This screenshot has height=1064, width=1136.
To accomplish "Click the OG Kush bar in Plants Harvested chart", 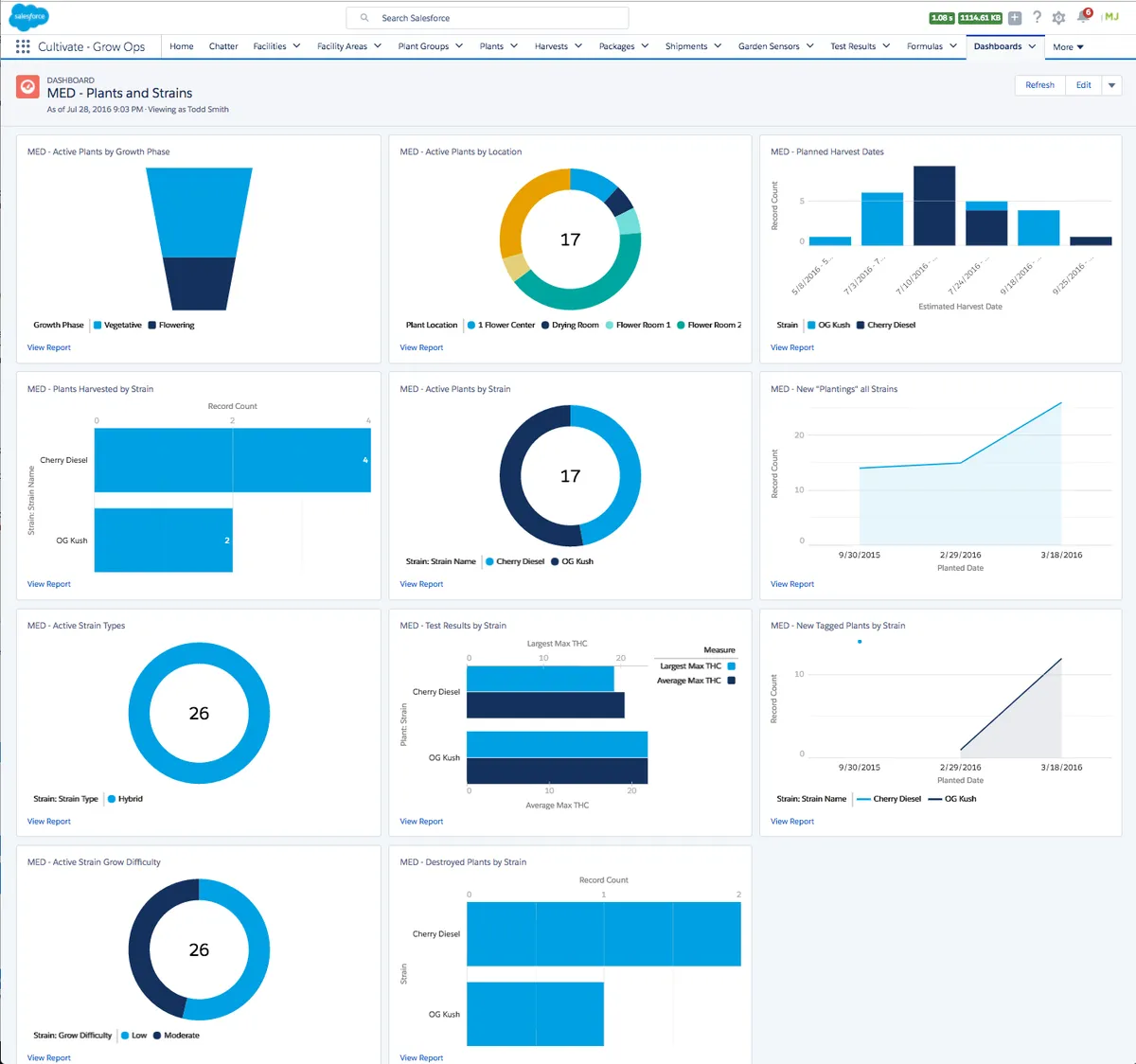I will coord(164,540).
